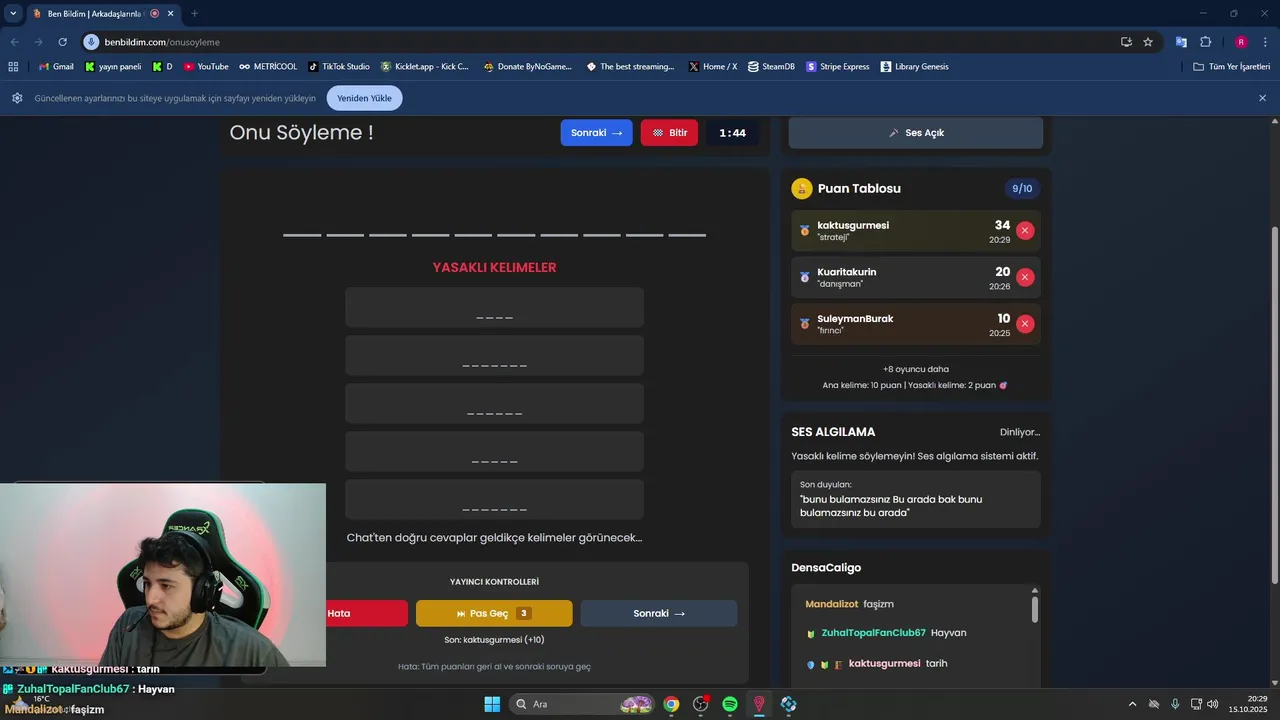Click the site settings gear icon in the notification bar
1280x720 pixels.
17,98
